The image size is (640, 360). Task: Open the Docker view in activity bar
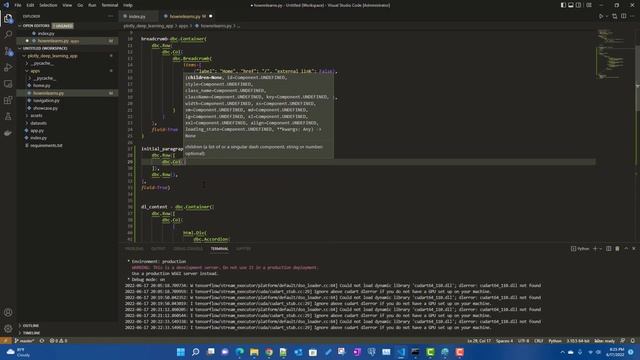(8, 133)
